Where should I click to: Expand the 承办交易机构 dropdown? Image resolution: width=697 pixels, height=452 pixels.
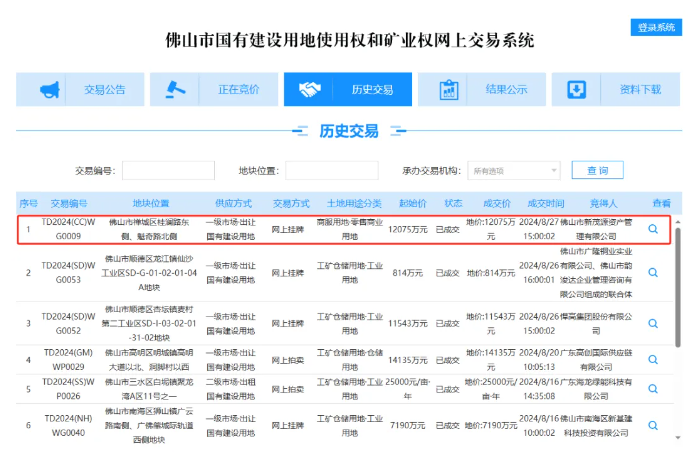(x=514, y=171)
